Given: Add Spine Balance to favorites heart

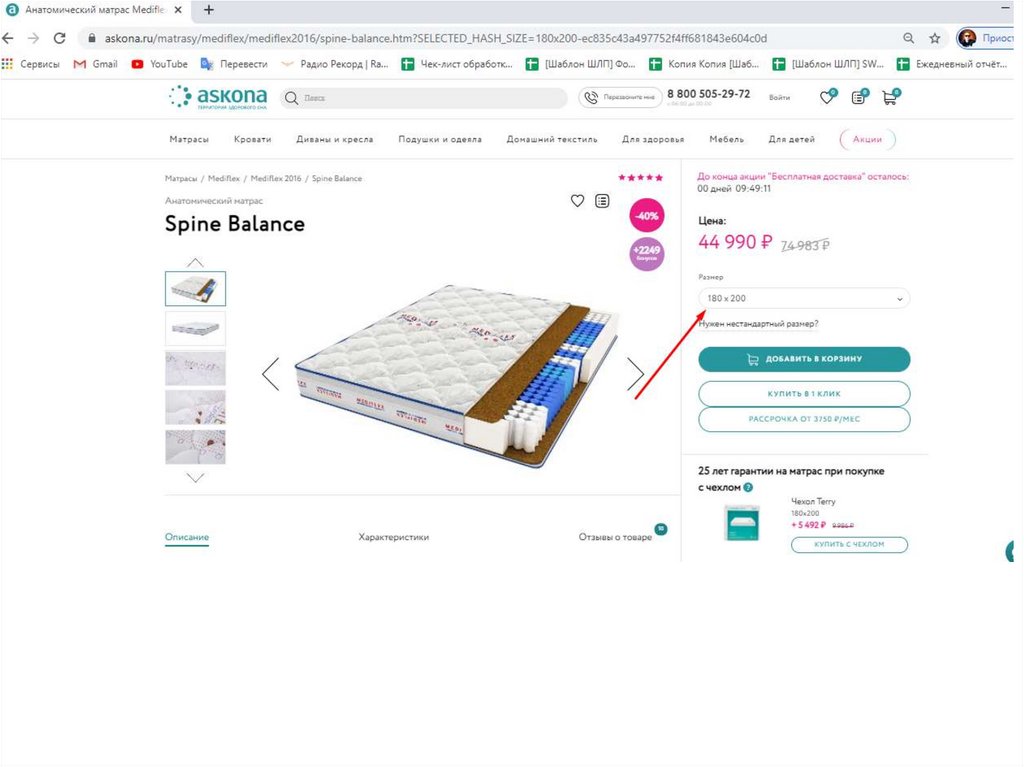Looking at the screenshot, I should pos(577,201).
